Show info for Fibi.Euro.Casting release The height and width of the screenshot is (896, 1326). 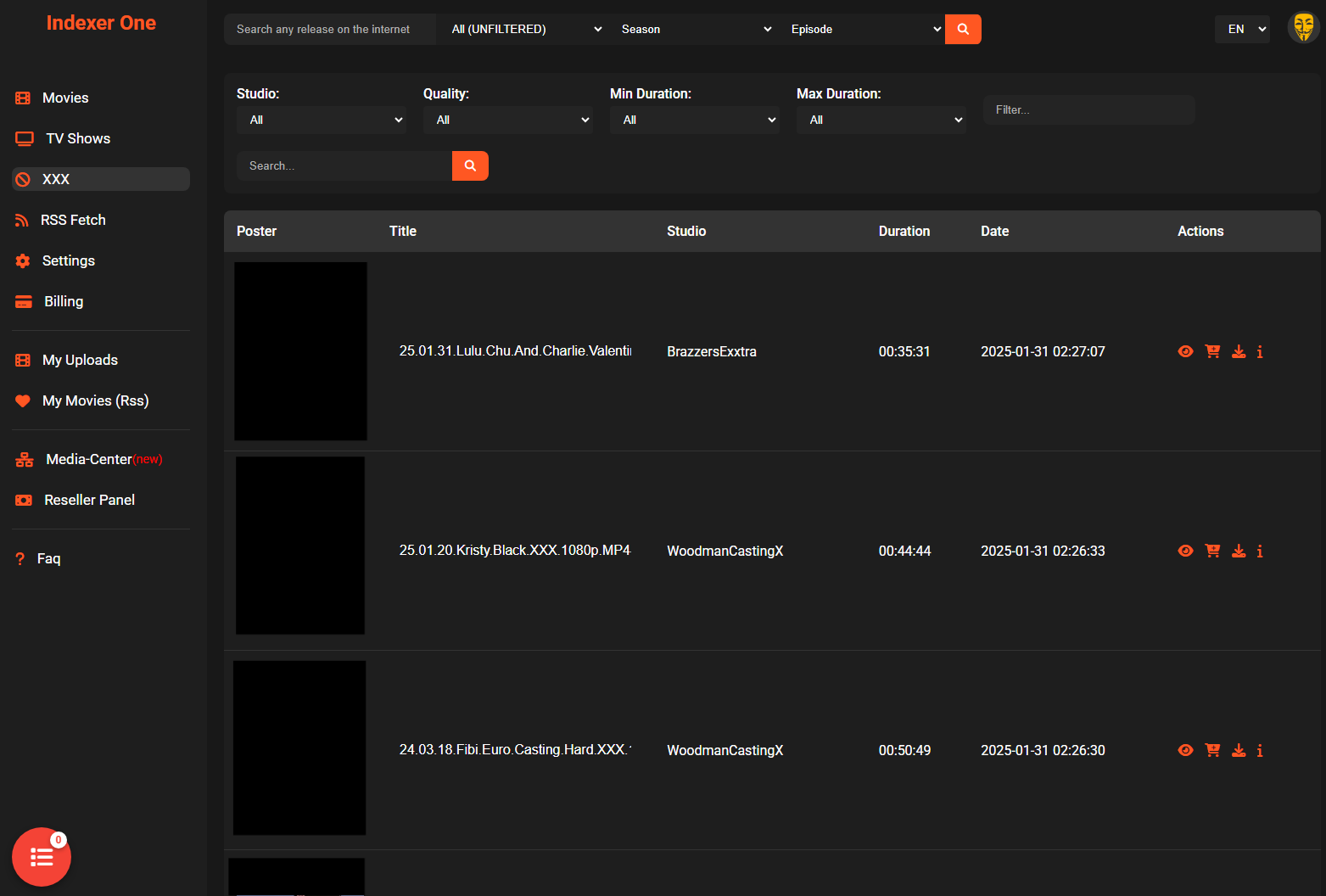coord(1260,750)
